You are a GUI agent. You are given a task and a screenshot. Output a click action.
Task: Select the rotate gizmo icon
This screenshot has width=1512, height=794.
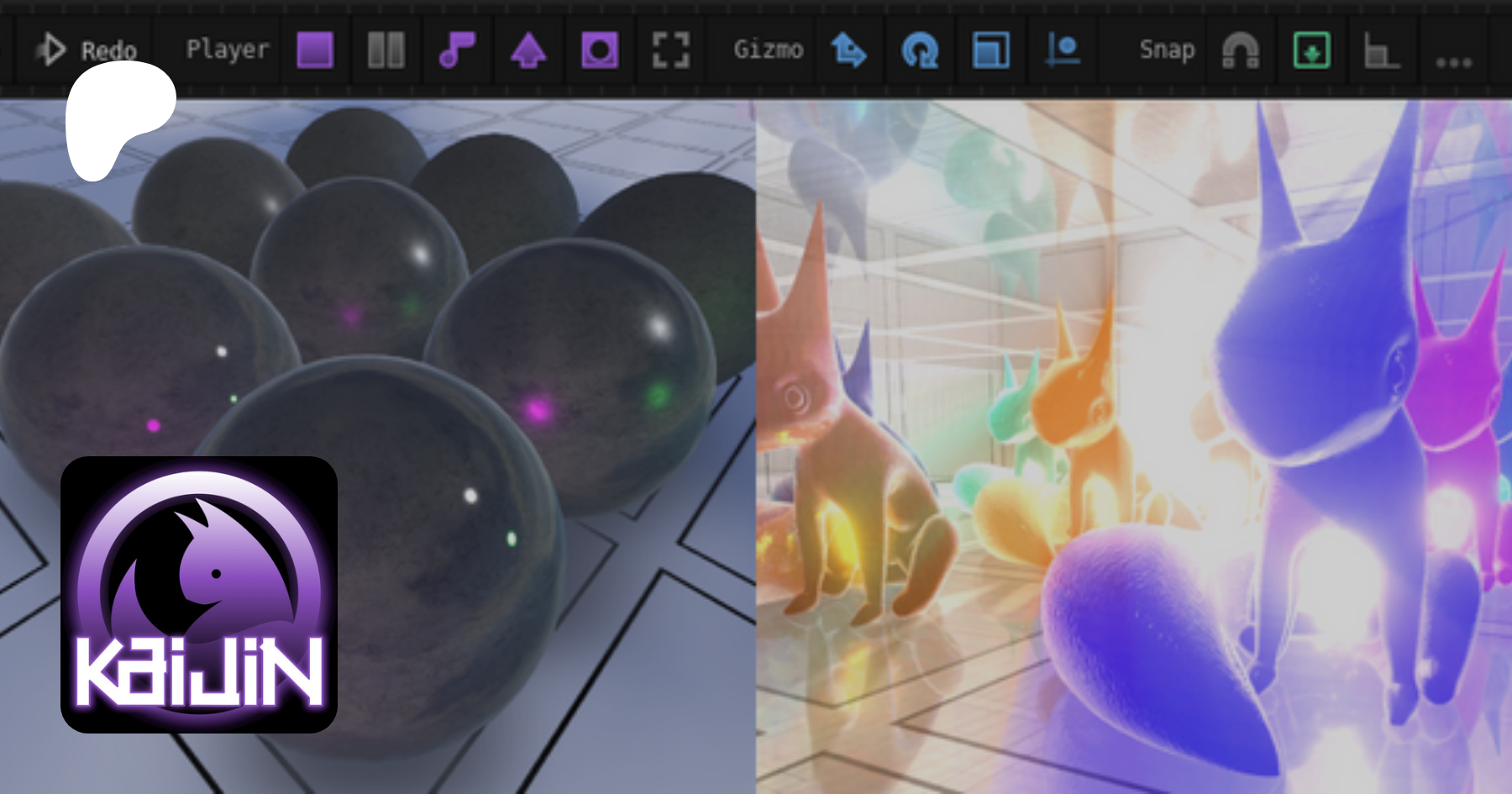pos(920,50)
